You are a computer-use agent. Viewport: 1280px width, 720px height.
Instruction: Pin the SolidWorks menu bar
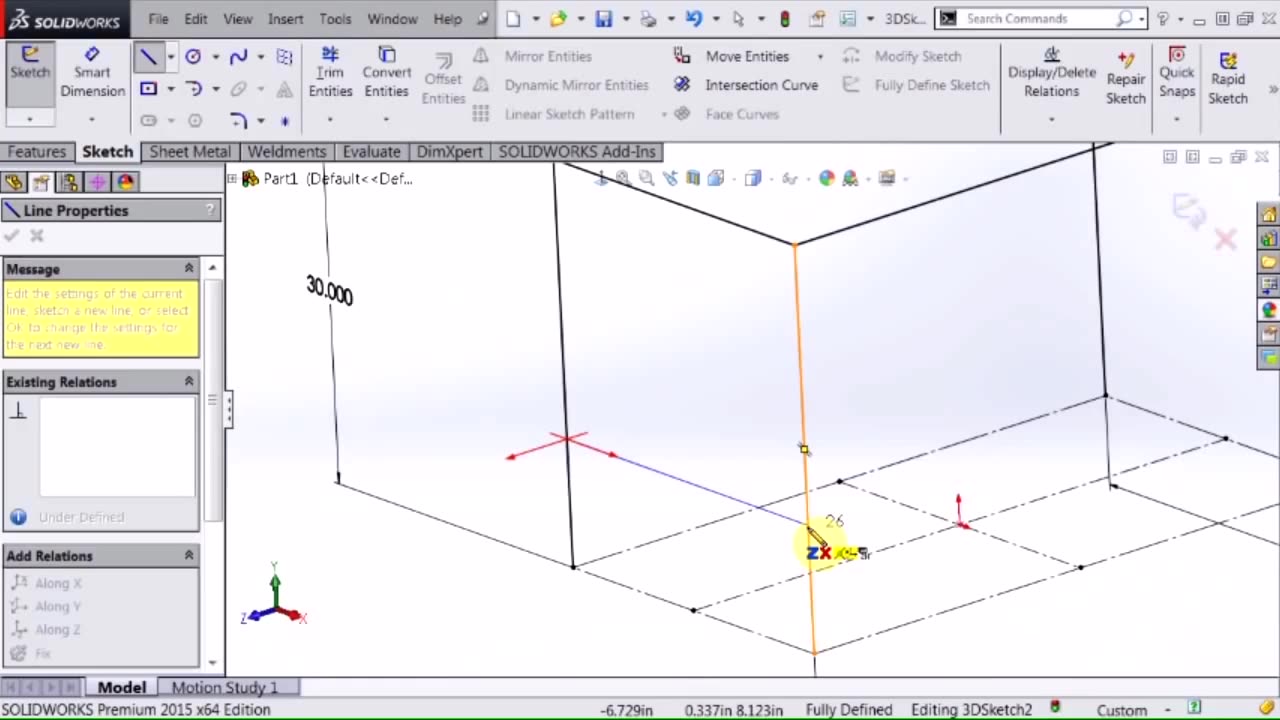(x=484, y=18)
